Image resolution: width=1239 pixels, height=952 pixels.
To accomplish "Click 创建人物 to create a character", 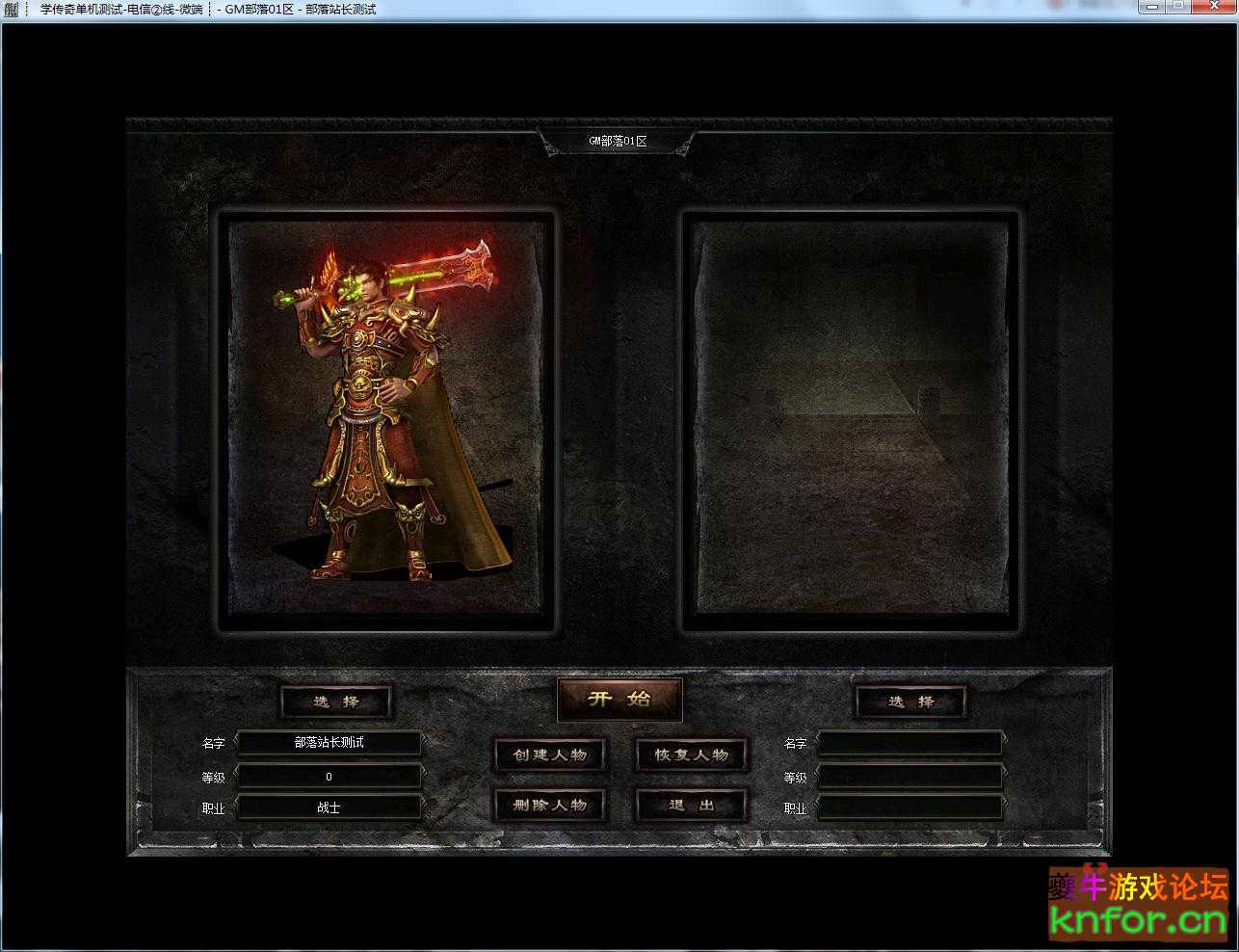I will click(x=550, y=754).
